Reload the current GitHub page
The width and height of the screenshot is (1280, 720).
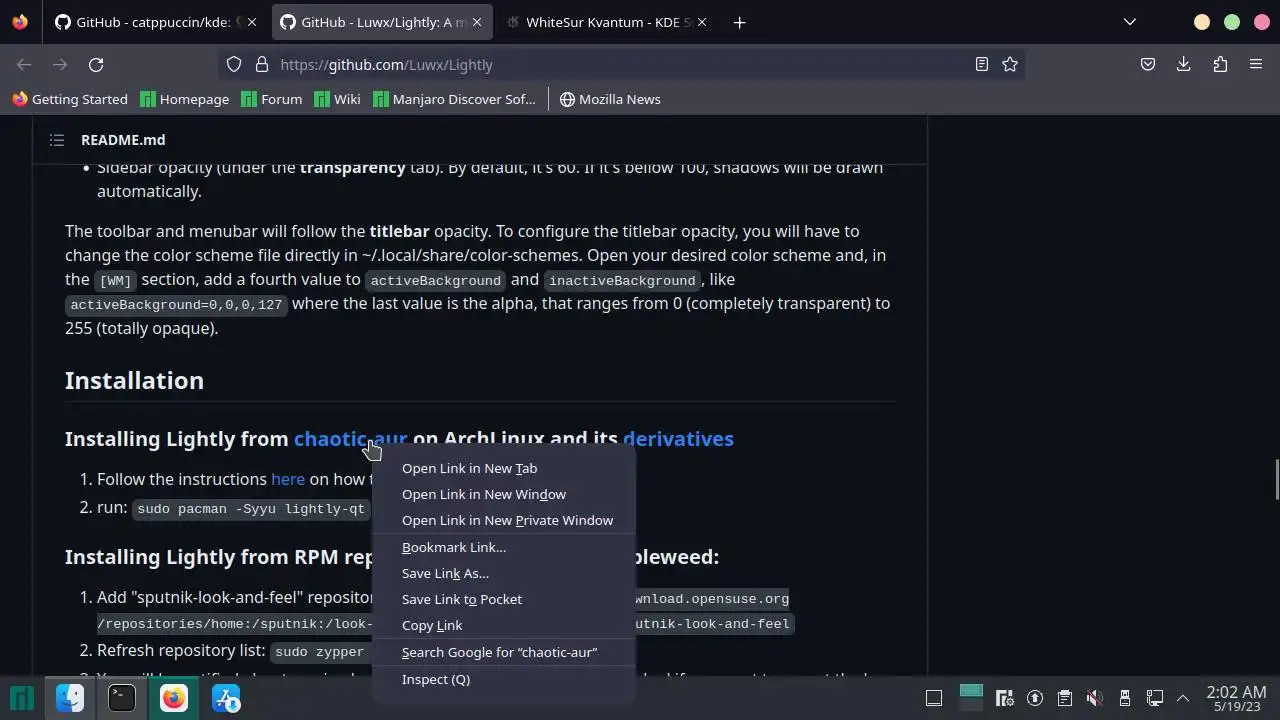tap(96, 64)
